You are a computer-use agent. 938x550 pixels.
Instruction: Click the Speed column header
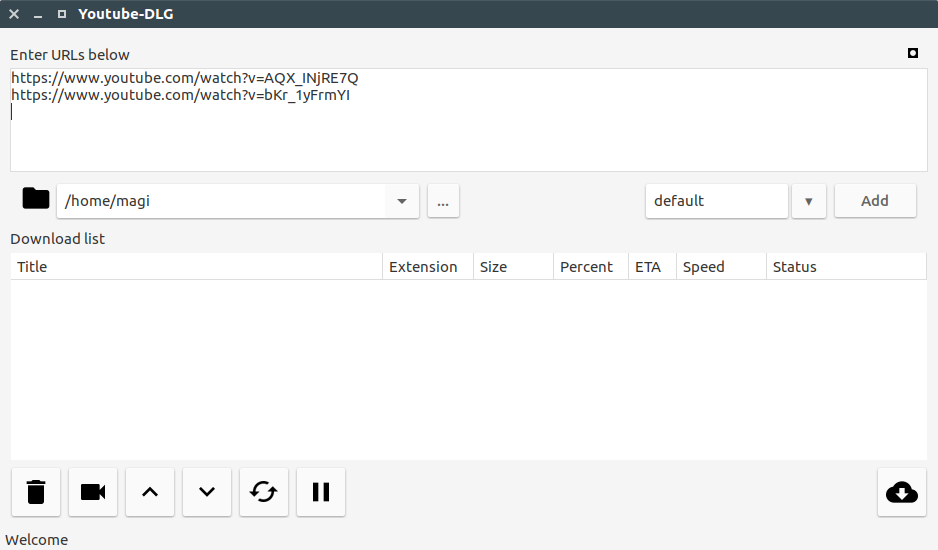pos(721,267)
